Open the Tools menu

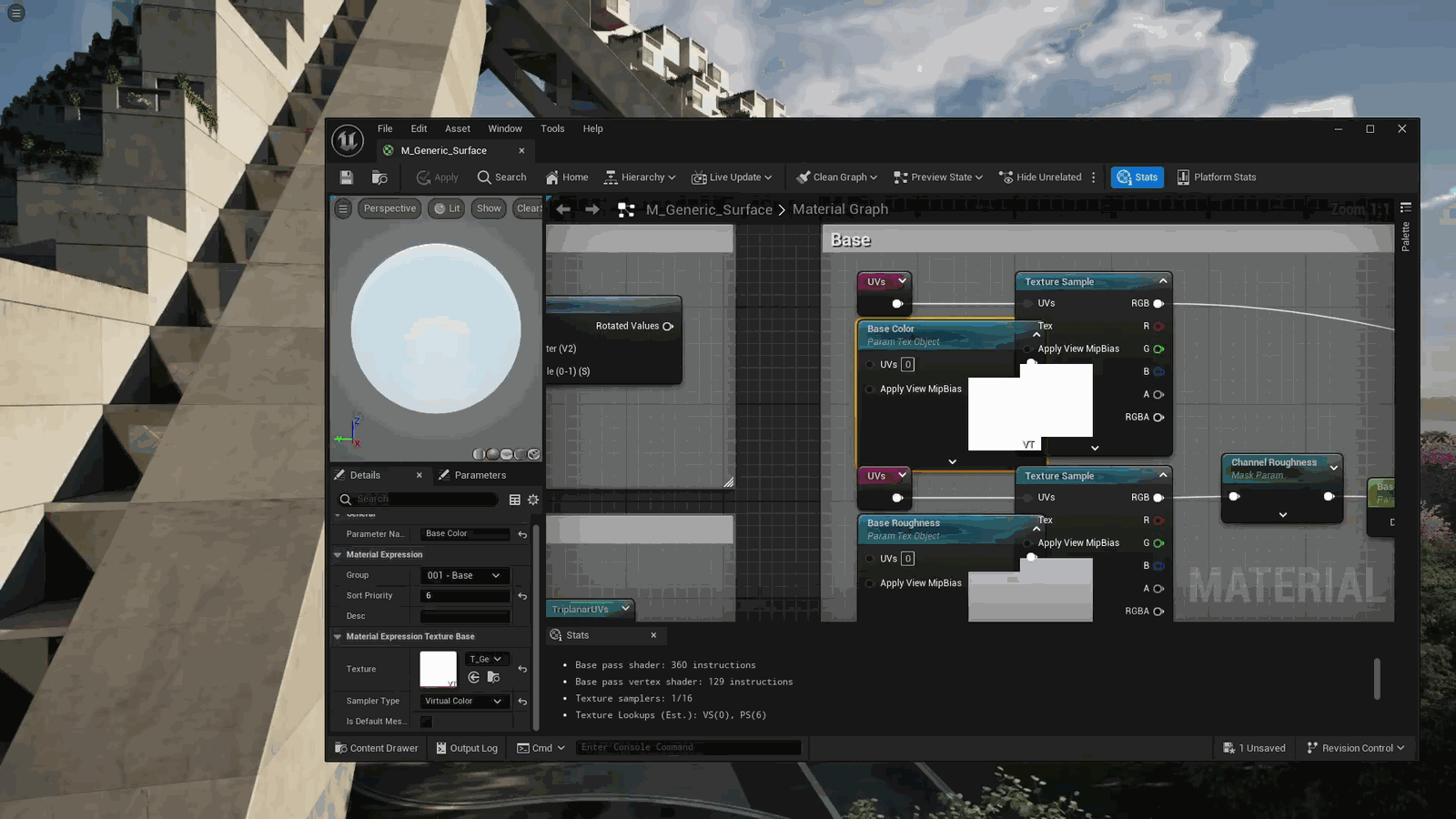pos(552,129)
